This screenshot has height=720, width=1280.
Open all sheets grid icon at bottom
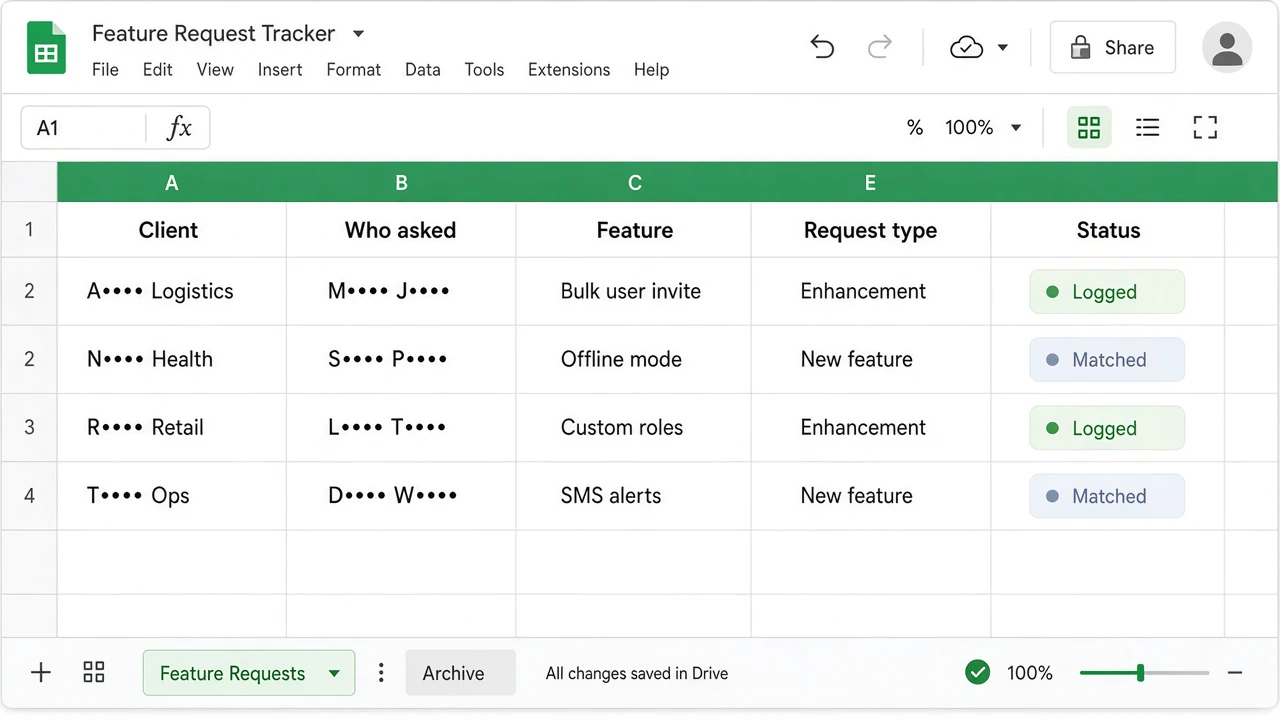click(x=94, y=673)
